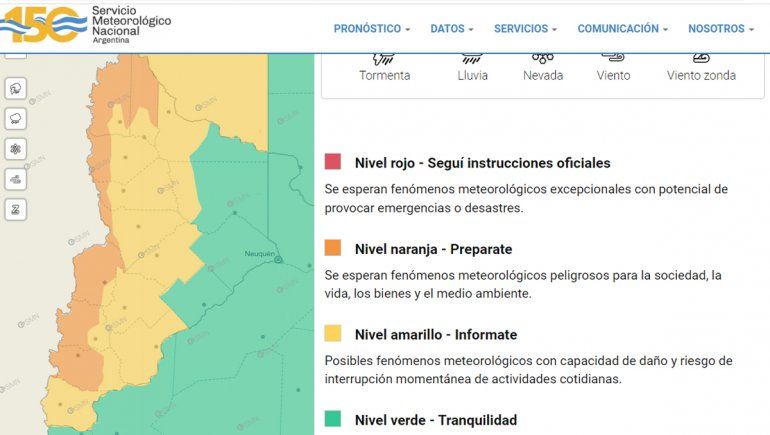Click the Neuquén city marker on map
770x435 pixels.
pos(279,260)
